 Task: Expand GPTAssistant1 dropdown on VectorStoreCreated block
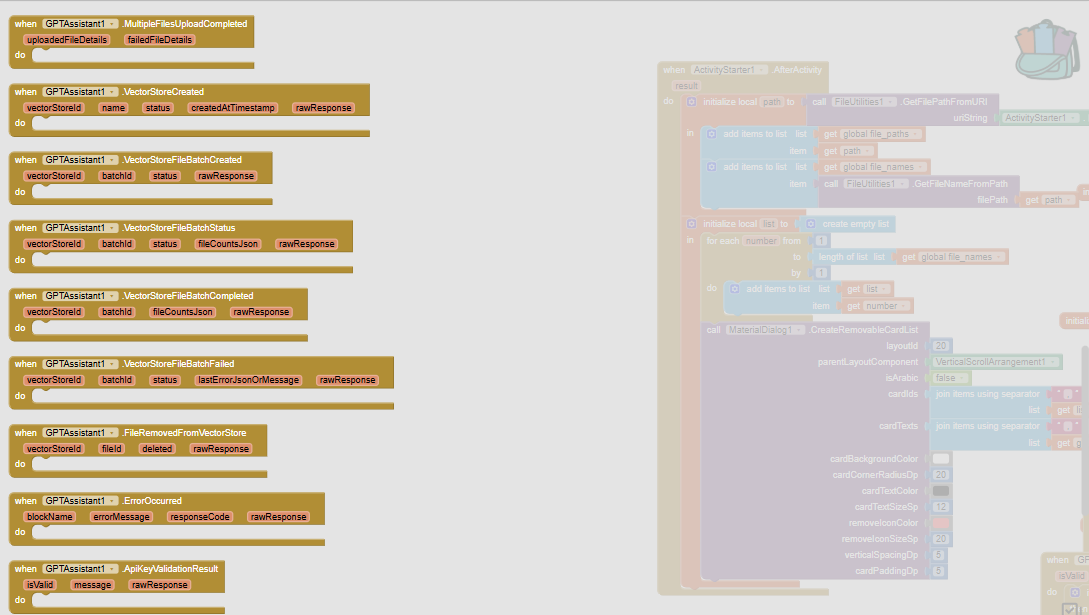[x=112, y=91]
